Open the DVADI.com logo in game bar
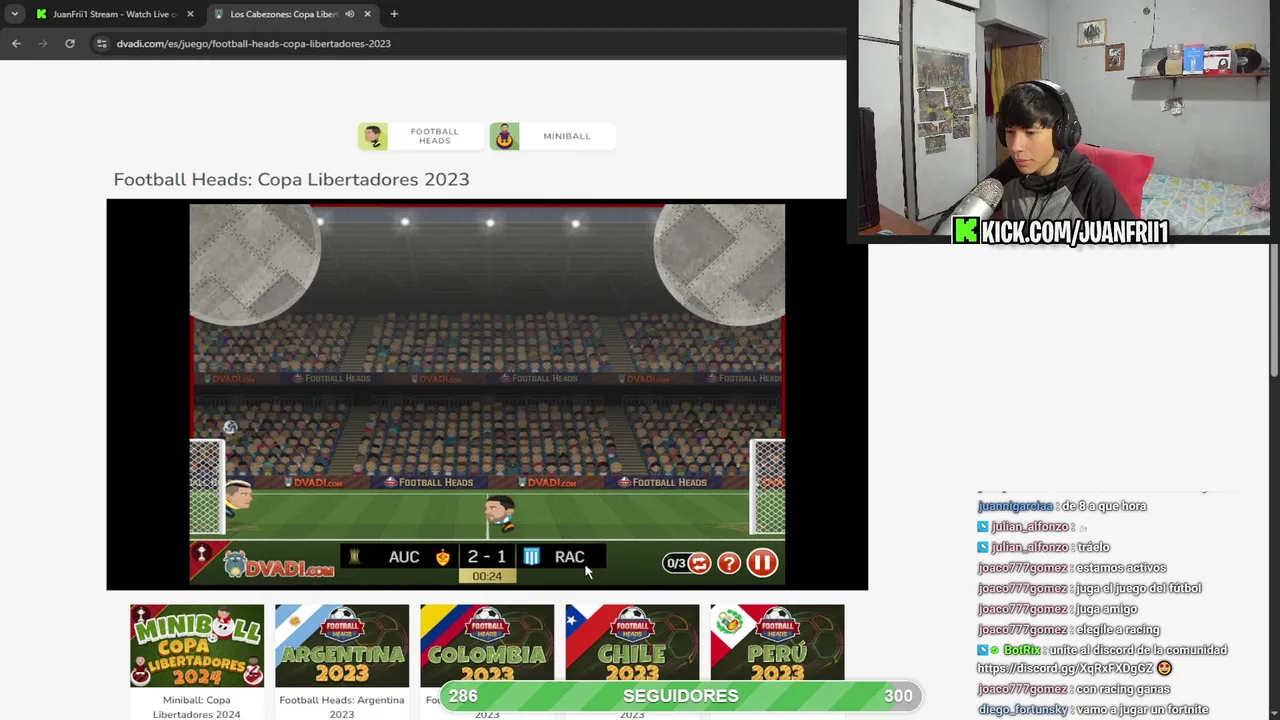 click(278, 565)
